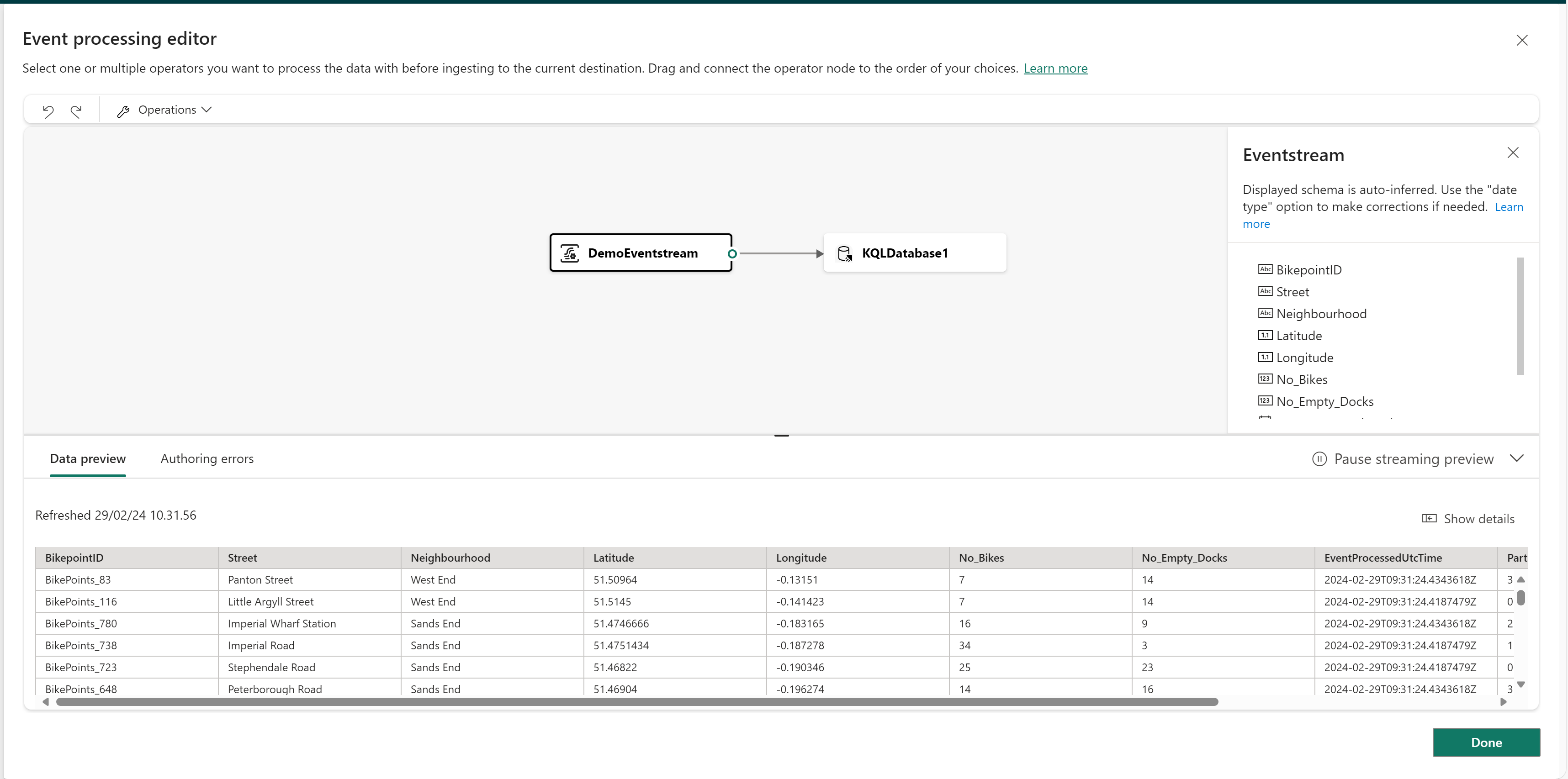Image resolution: width=1568 pixels, height=779 pixels.
Task: Click the DemoEventstream output connector dot
Action: [732, 254]
